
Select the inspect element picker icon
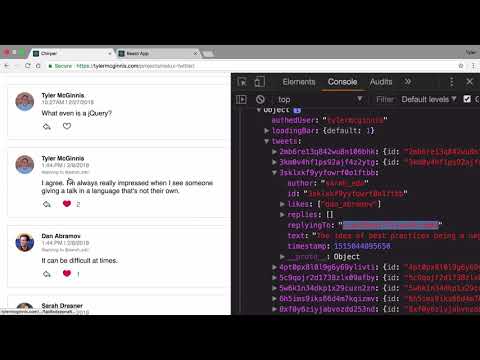point(242,82)
